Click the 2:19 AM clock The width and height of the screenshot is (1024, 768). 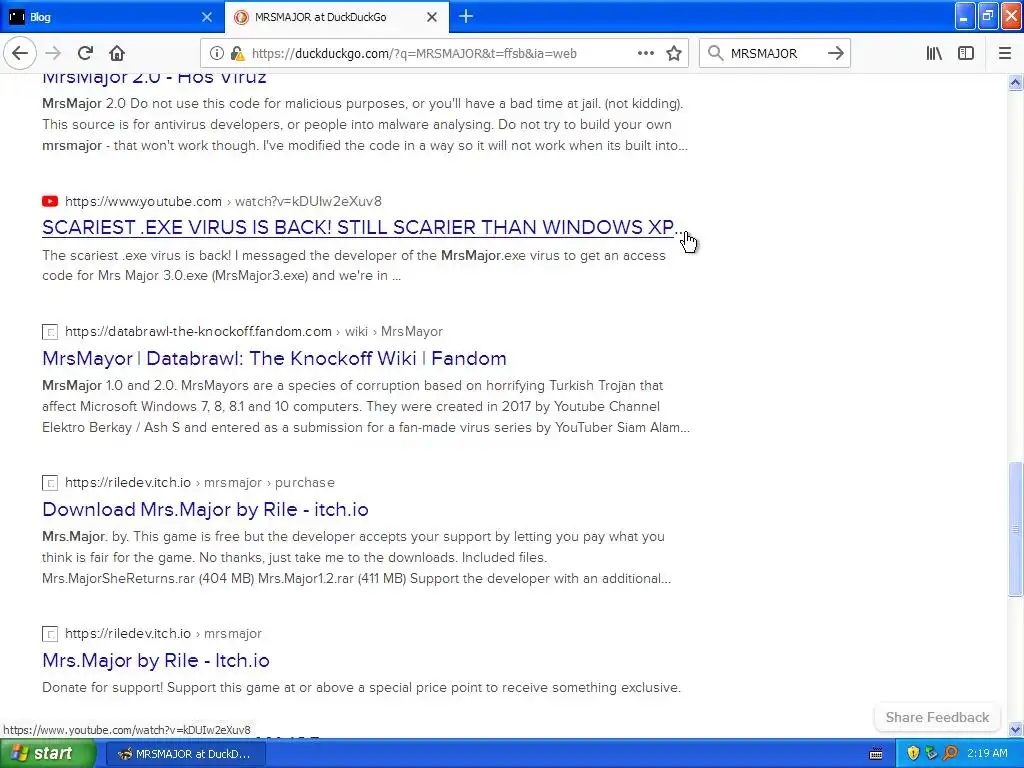987,754
